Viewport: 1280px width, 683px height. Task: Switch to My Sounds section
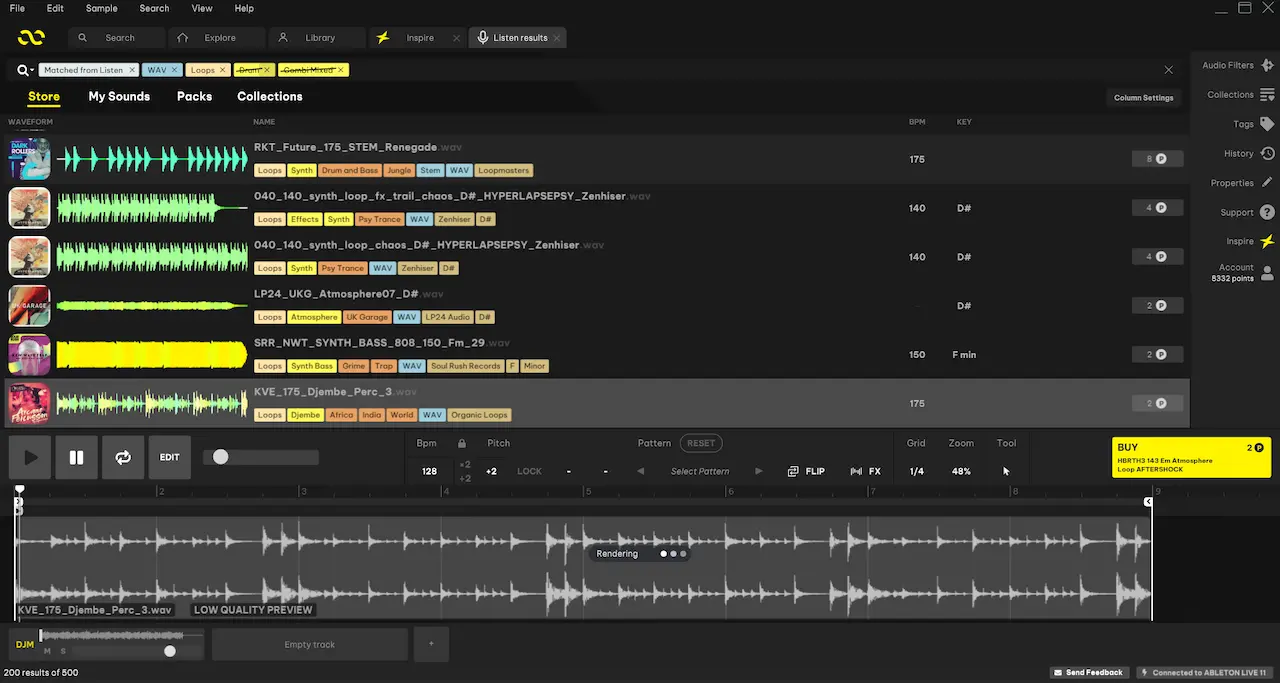pyautogui.click(x=119, y=97)
